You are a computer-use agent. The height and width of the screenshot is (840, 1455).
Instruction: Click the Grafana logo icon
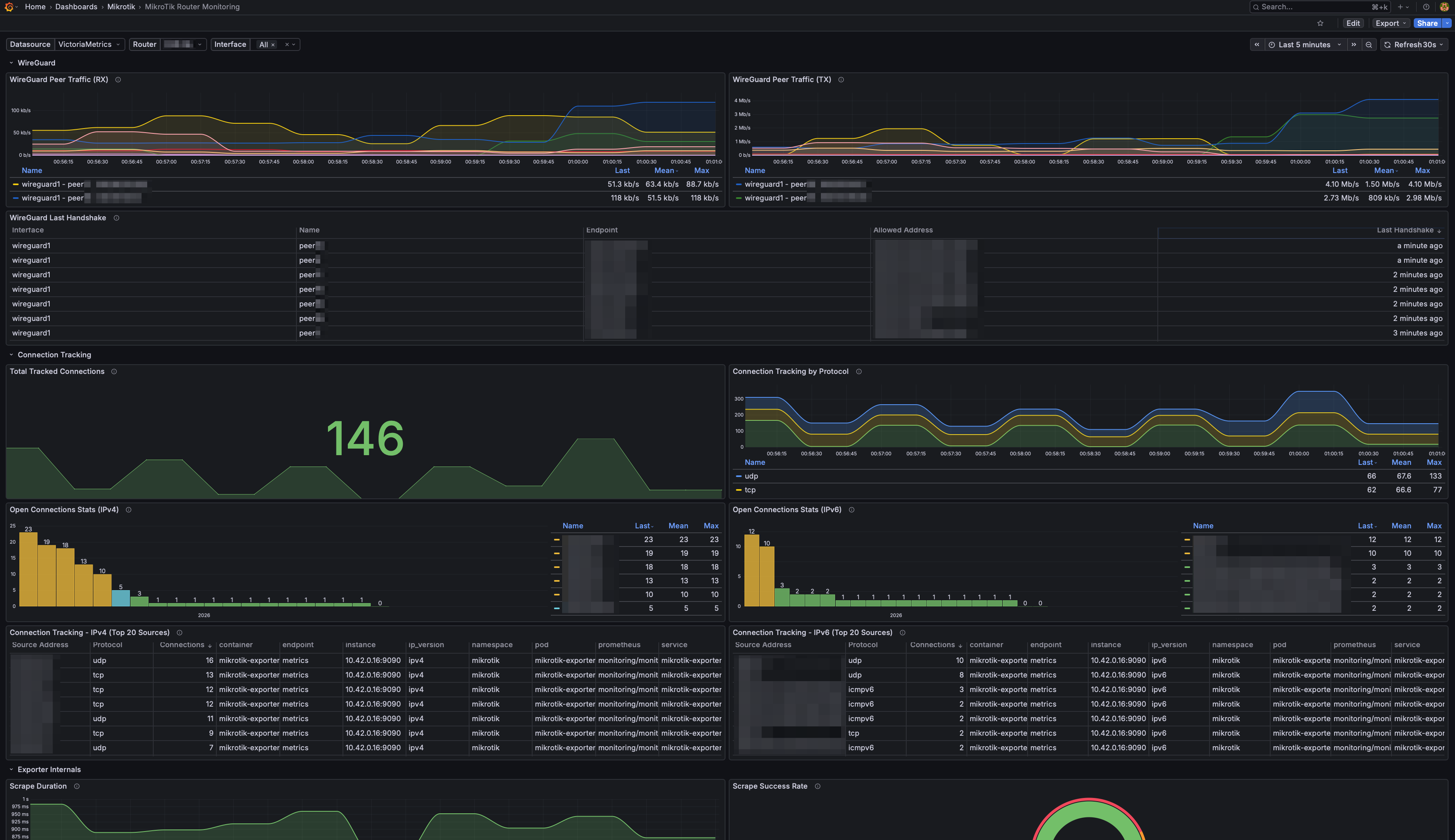coord(8,7)
